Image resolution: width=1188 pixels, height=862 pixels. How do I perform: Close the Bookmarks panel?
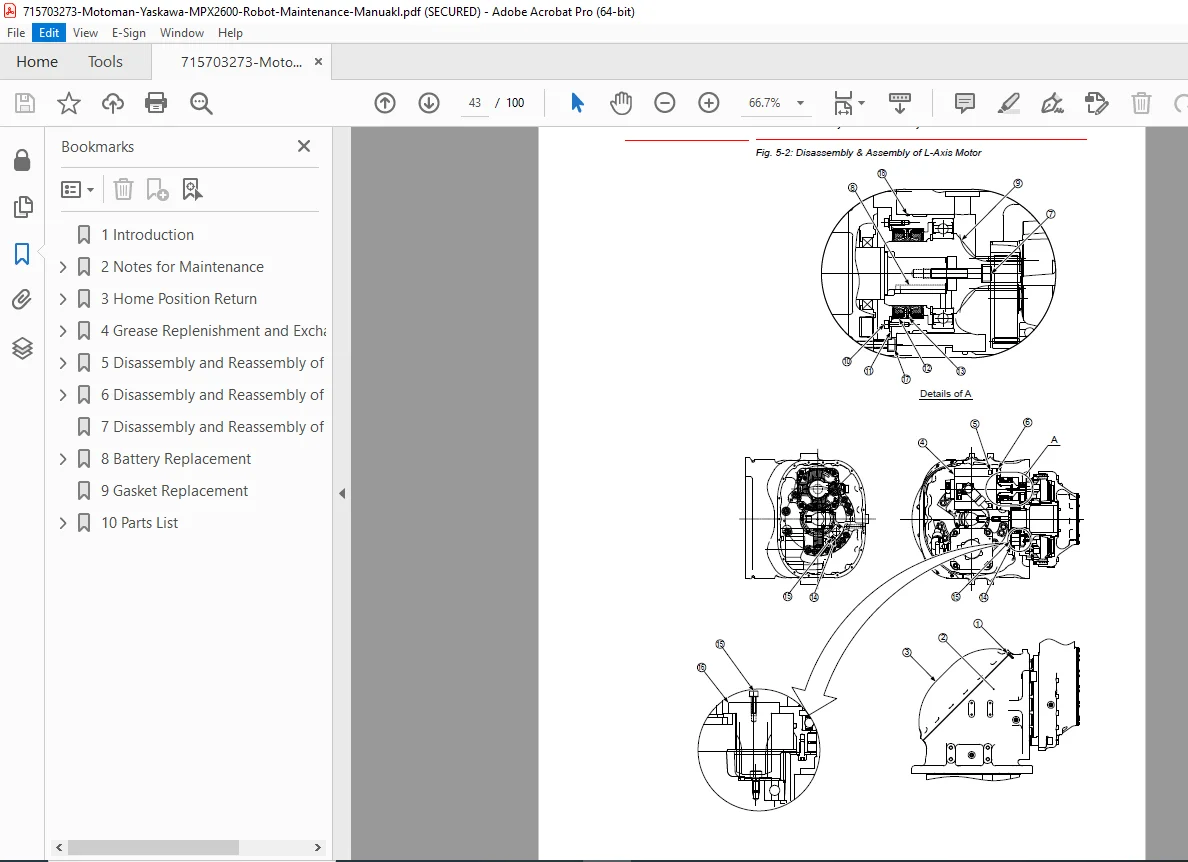[x=304, y=146]
